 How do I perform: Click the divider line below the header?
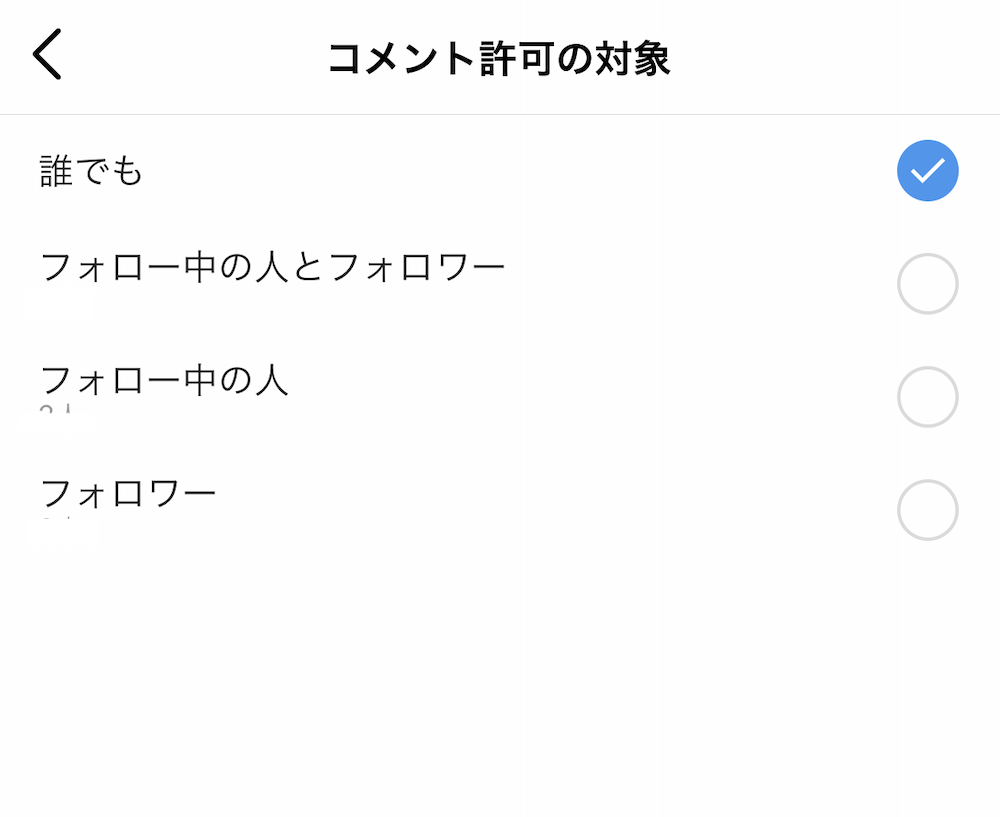(500, 115)
